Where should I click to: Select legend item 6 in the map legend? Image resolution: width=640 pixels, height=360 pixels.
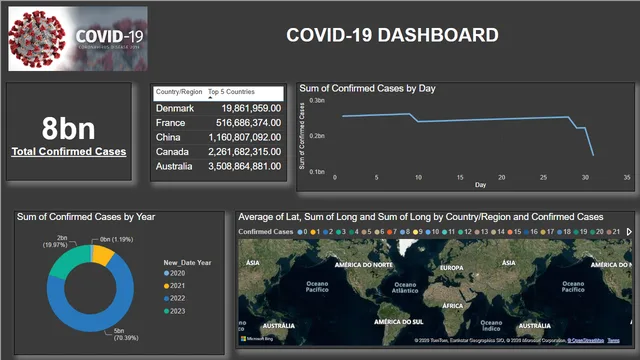click(380, 232)
